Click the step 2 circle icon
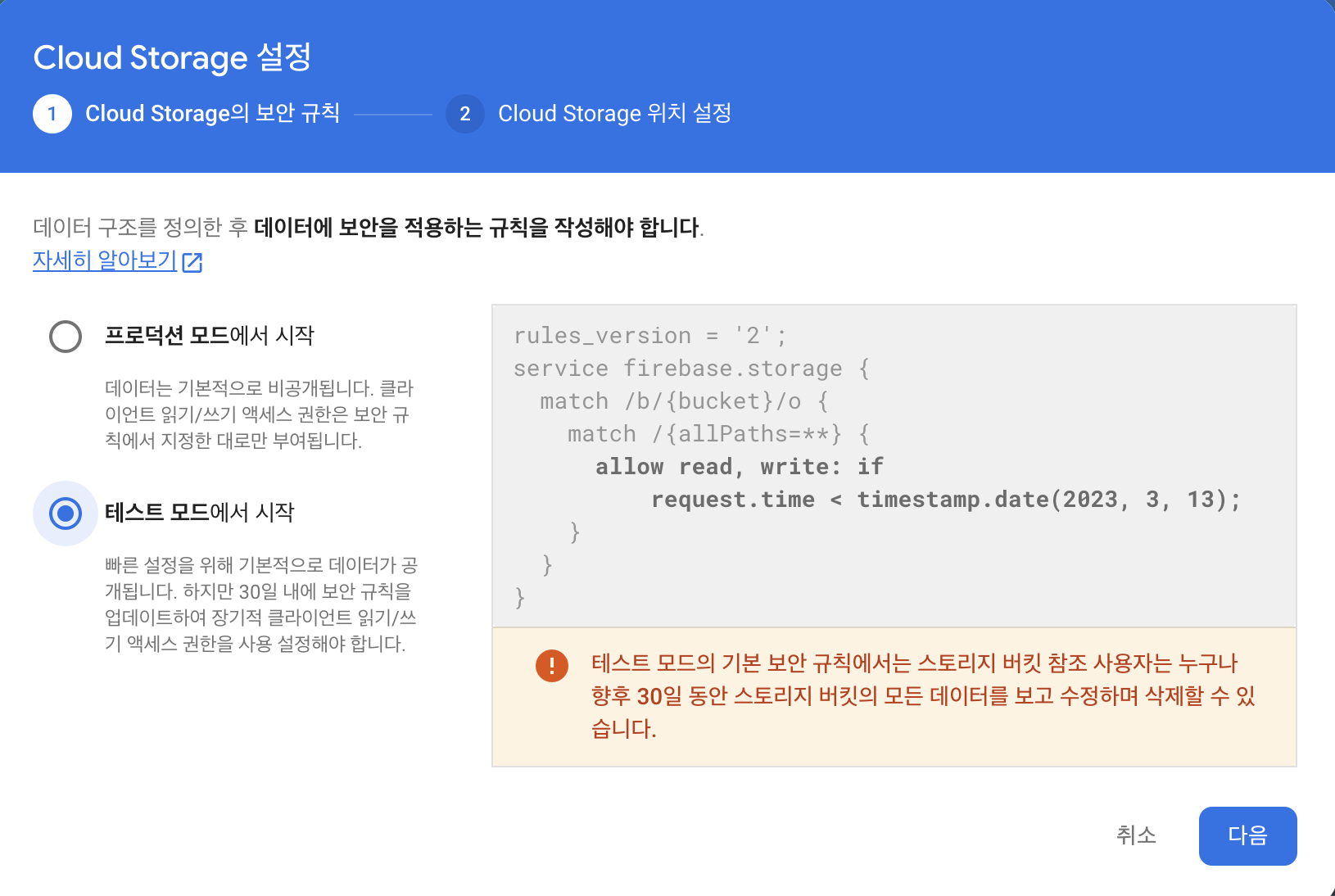Viewport: 1335px width, 896px height. (465, 114)
